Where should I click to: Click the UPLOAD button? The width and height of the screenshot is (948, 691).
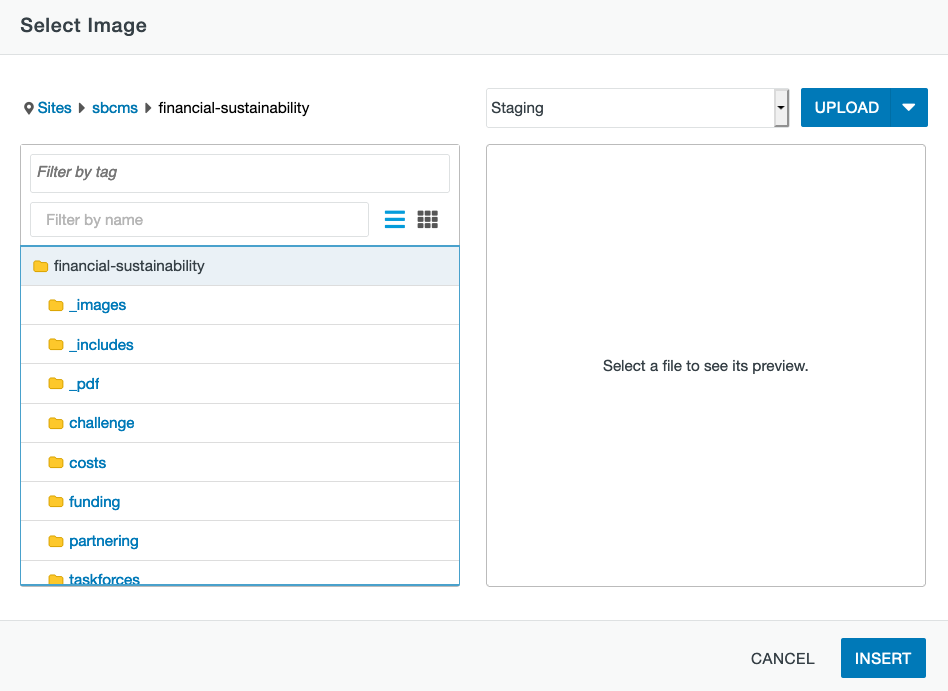point(846,107)
